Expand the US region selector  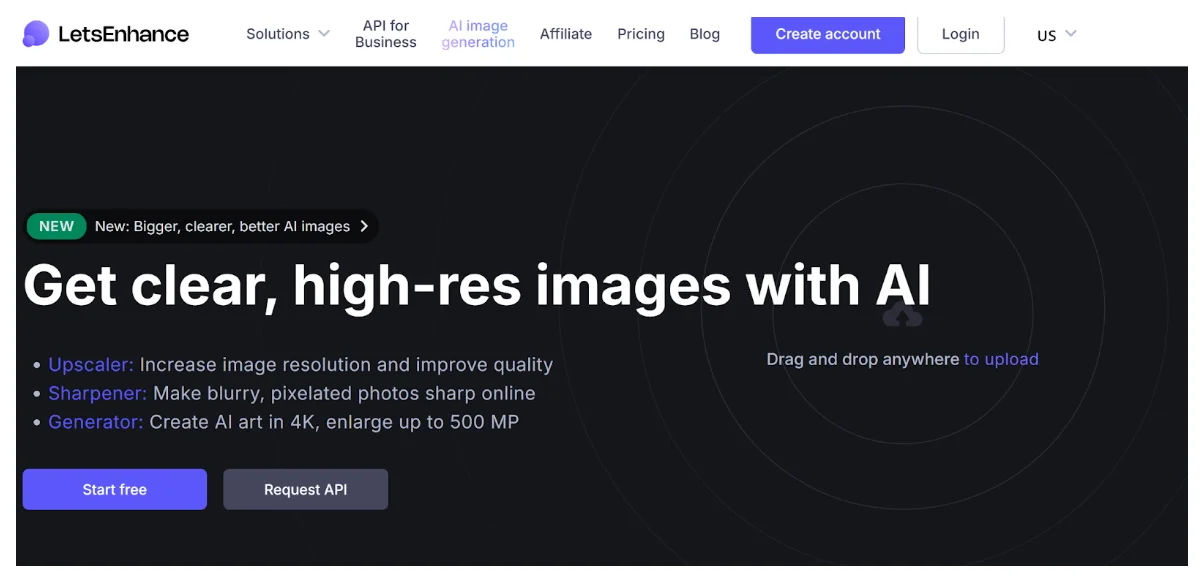click(1055, 35)
